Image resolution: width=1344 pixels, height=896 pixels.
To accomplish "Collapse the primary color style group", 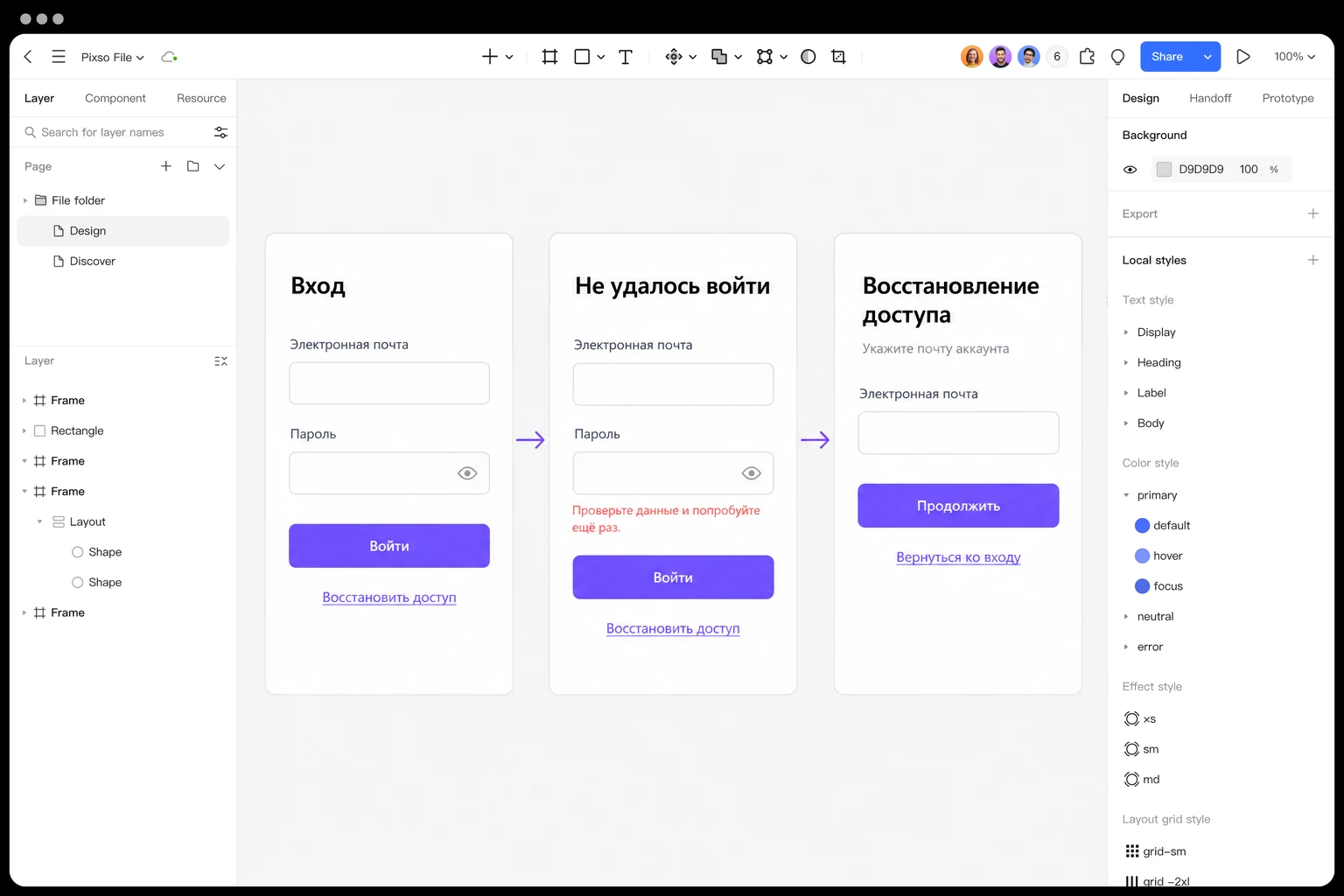I will (x=1126, y=495).
